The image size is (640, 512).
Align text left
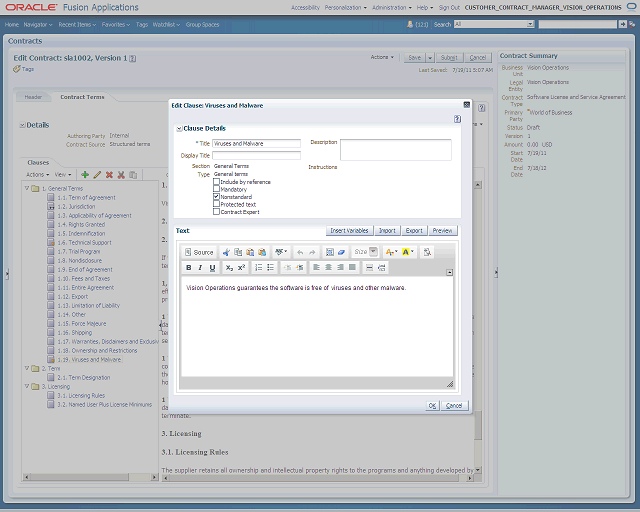click(316, 268)
